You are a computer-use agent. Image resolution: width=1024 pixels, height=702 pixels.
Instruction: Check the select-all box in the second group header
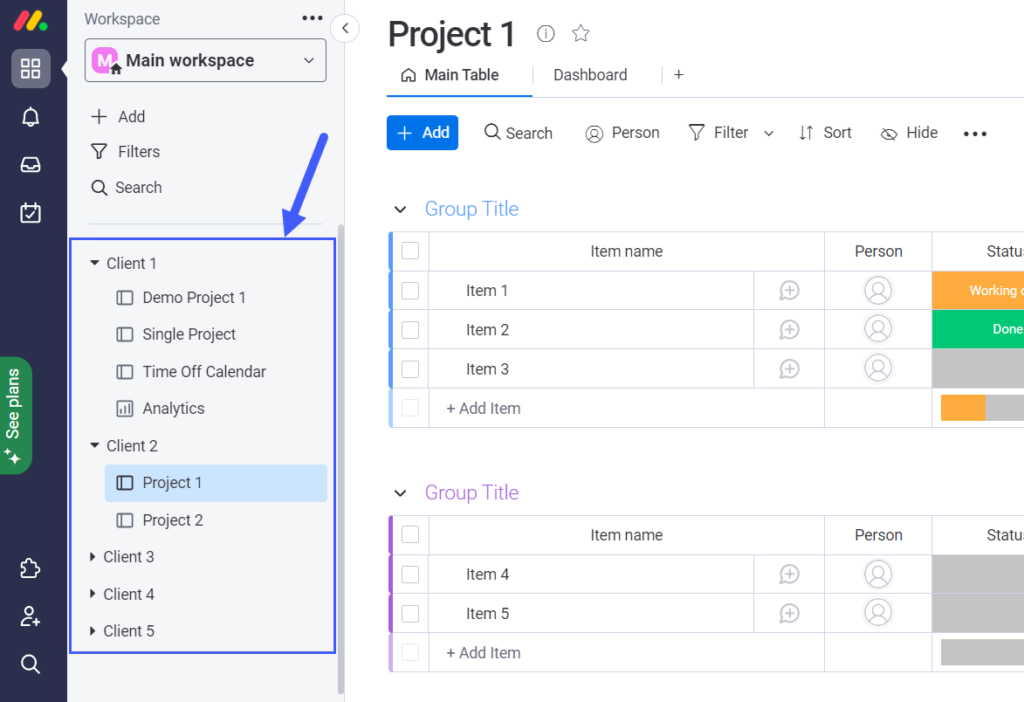[410, 535]
